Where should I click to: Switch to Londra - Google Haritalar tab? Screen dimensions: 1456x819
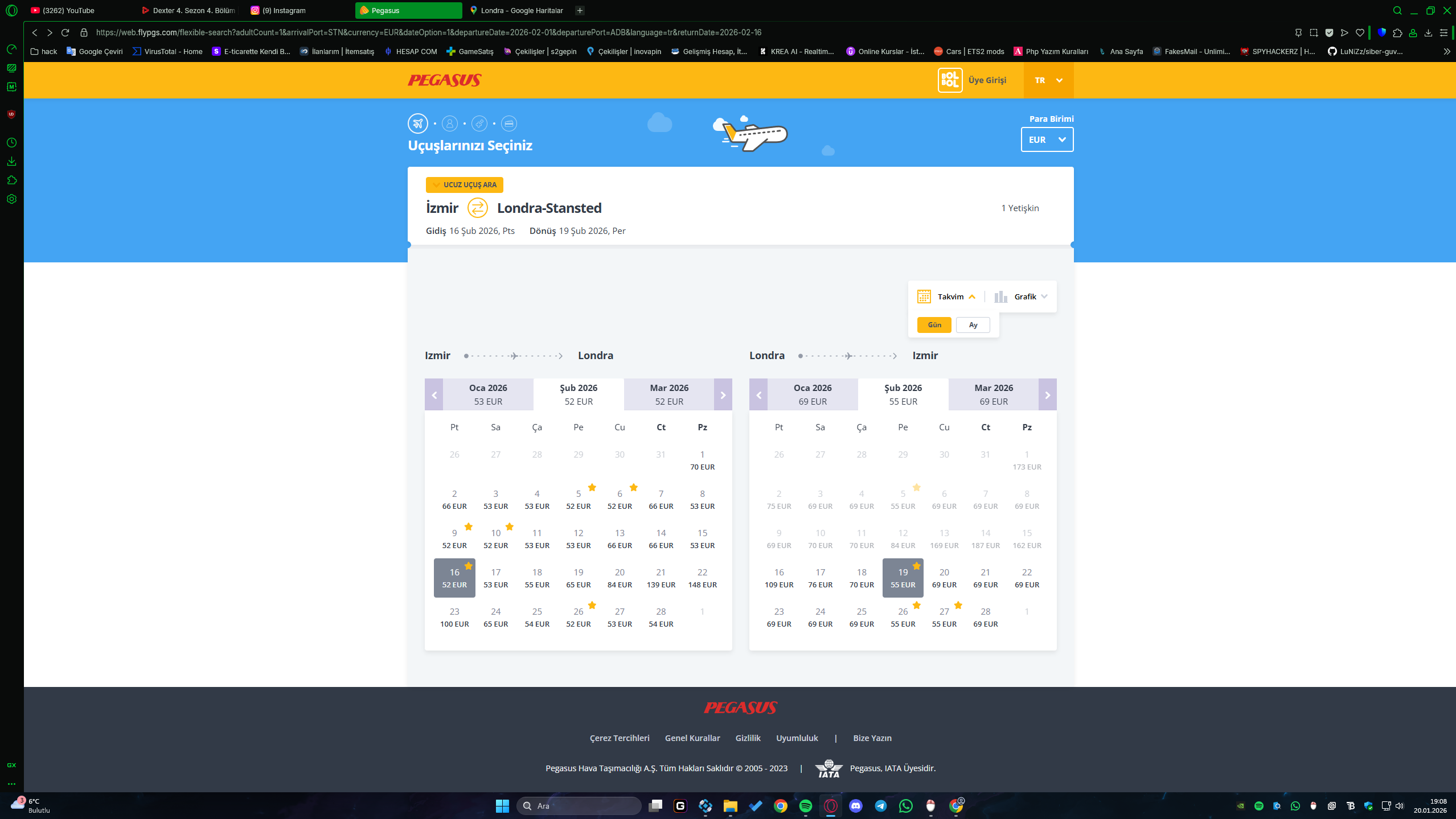point(516,10)
